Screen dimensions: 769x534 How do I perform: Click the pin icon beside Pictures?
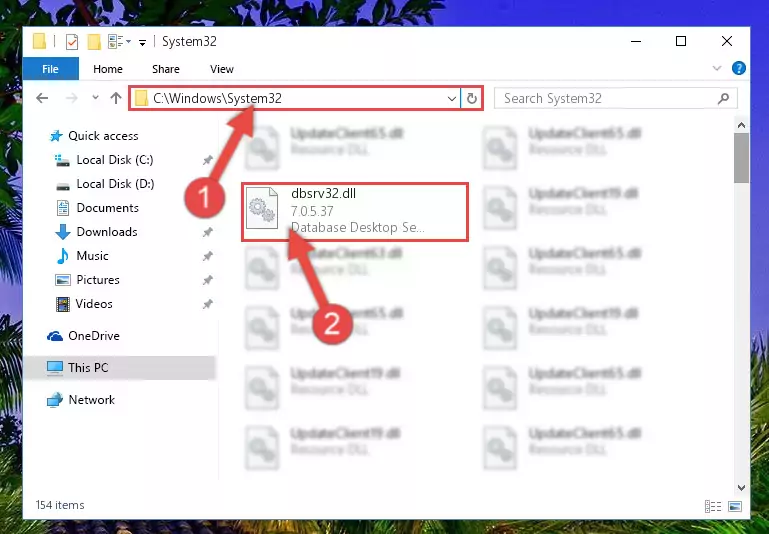tap(208, 280)
